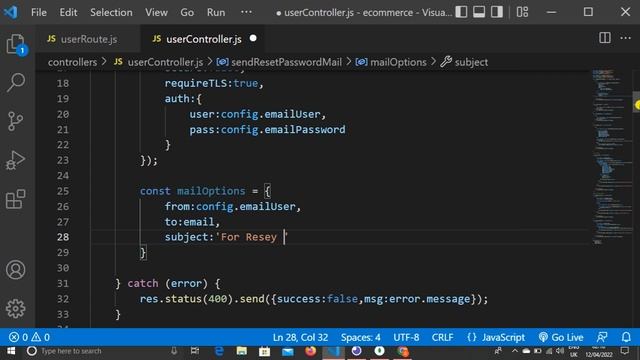This screenshot has height=360, width=640.
Task: Open the Microsoft Store in taskbar
Action: pos(264,351)
